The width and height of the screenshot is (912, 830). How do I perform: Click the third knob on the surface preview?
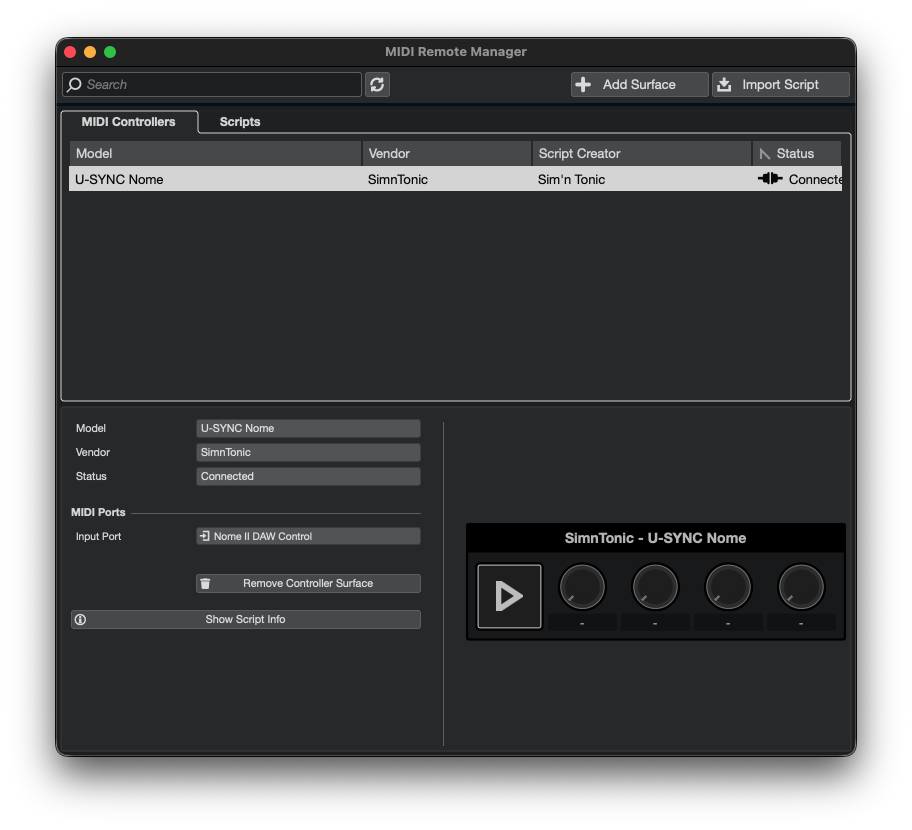tap(728, 587)
